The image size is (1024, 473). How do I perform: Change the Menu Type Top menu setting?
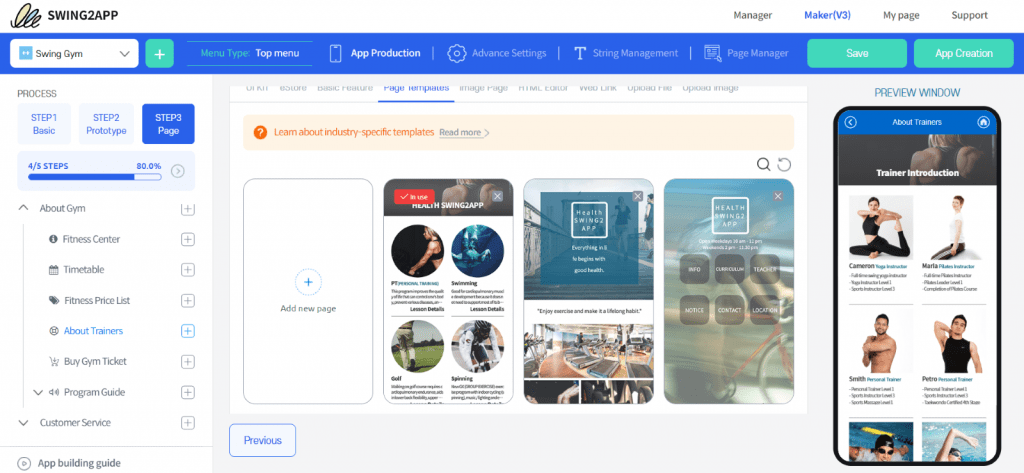pos(249,54)
